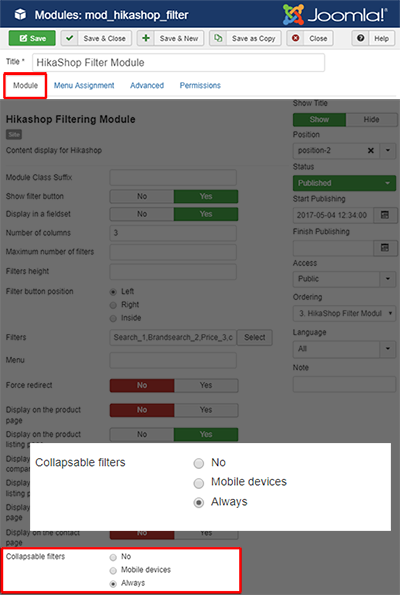Set Display on product page to Yes
Image resolution: width=400 pixels, height=595 pixels.
point(206,410)
